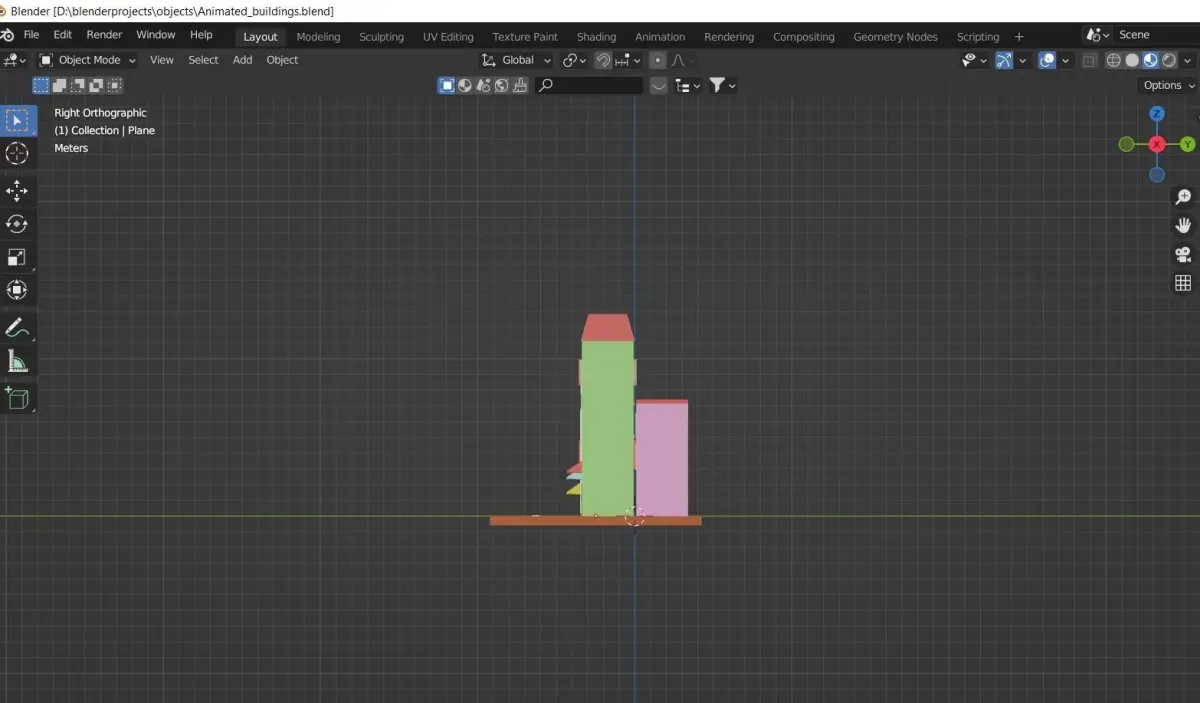This screenshot has width=1200, height=703.
Task: Open the Options dropdown
Action: coord(1168,86)
